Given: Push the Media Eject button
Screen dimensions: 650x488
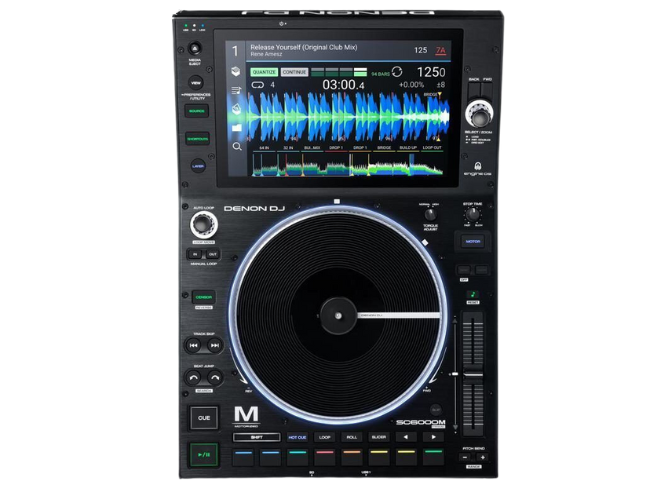Looking at the screenshot, I should point(194,48).
